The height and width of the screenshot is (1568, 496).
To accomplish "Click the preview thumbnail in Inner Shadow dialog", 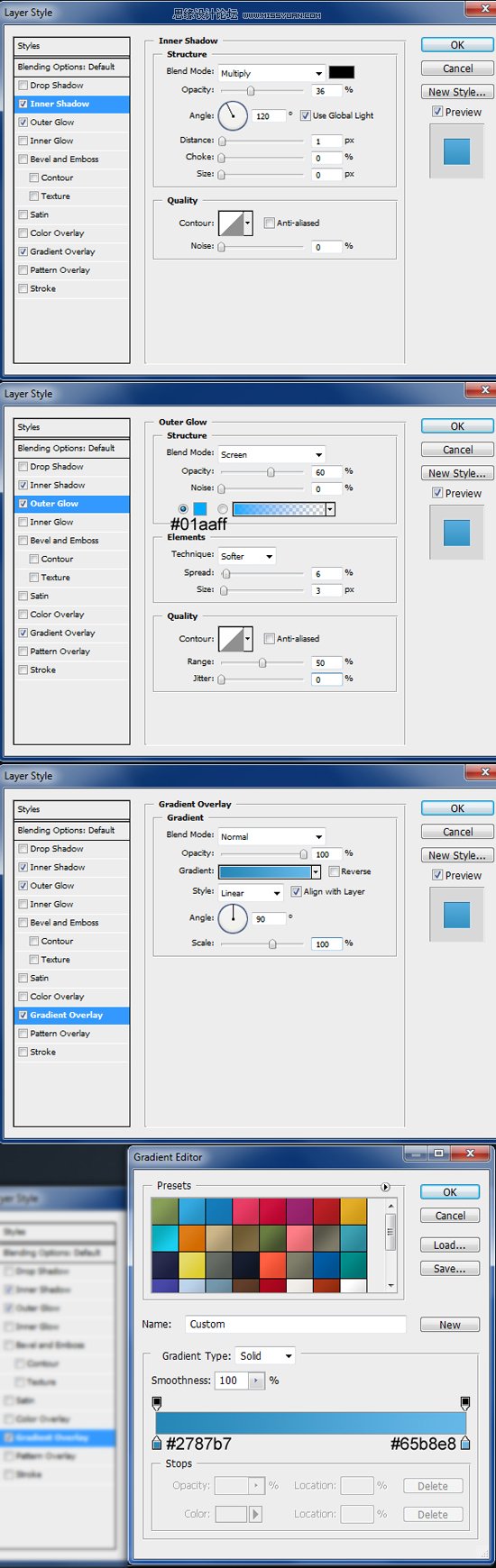I will click(x=456, y=150).
